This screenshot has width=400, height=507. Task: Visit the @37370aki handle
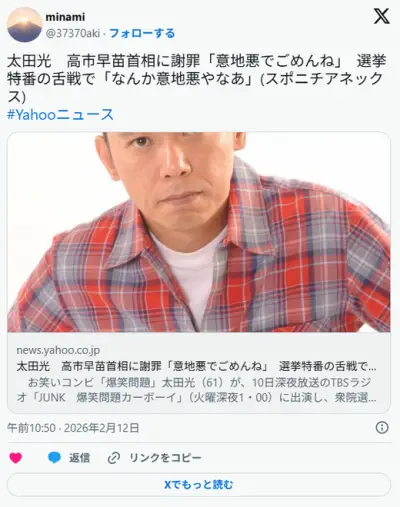click(x=73, y=33)
